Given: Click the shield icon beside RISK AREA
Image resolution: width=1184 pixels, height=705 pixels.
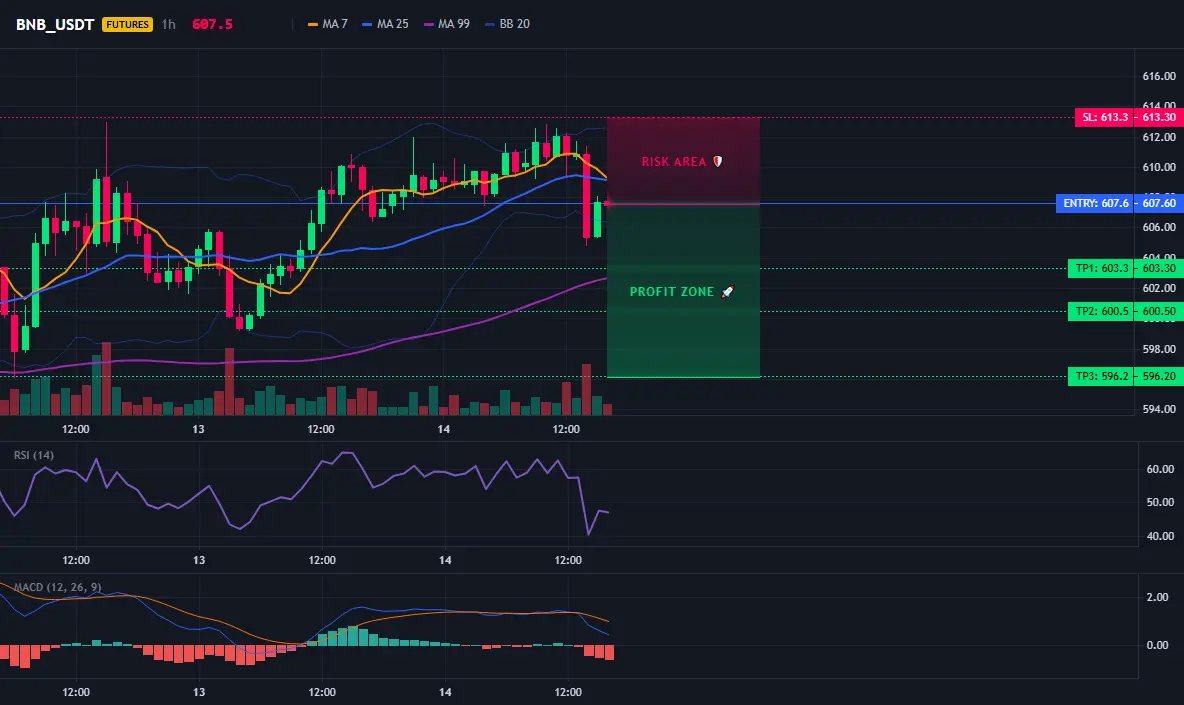Looking at the screenshot, I should tap(718, 162).
